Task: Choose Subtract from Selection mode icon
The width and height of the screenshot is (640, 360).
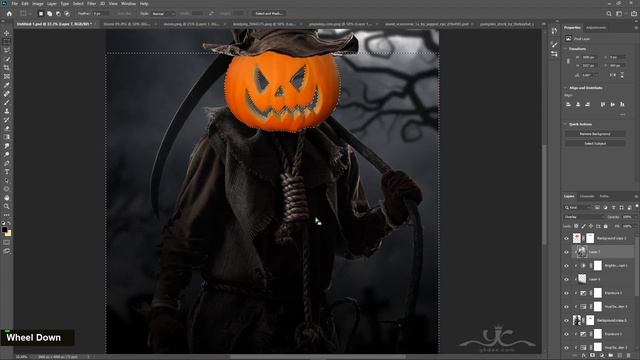Action: click(58, 13)
